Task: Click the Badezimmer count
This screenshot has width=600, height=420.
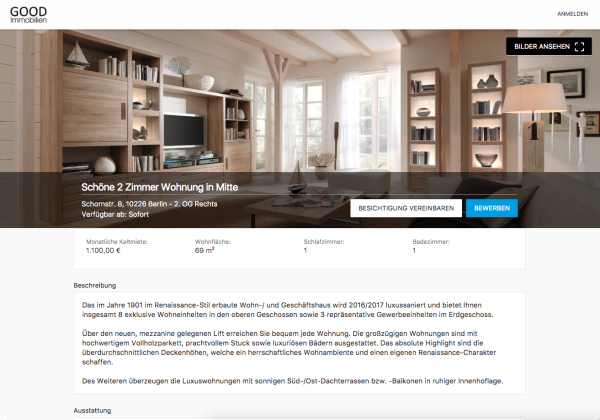Action: pyautogui.click(x=414, y=251)
